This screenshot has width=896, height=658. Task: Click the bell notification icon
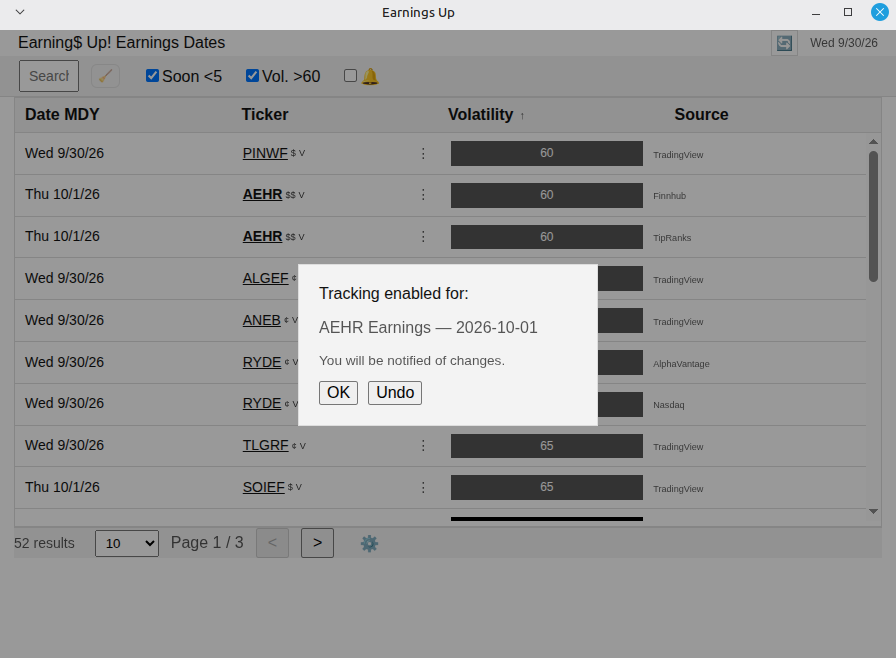tap(370, 76)
